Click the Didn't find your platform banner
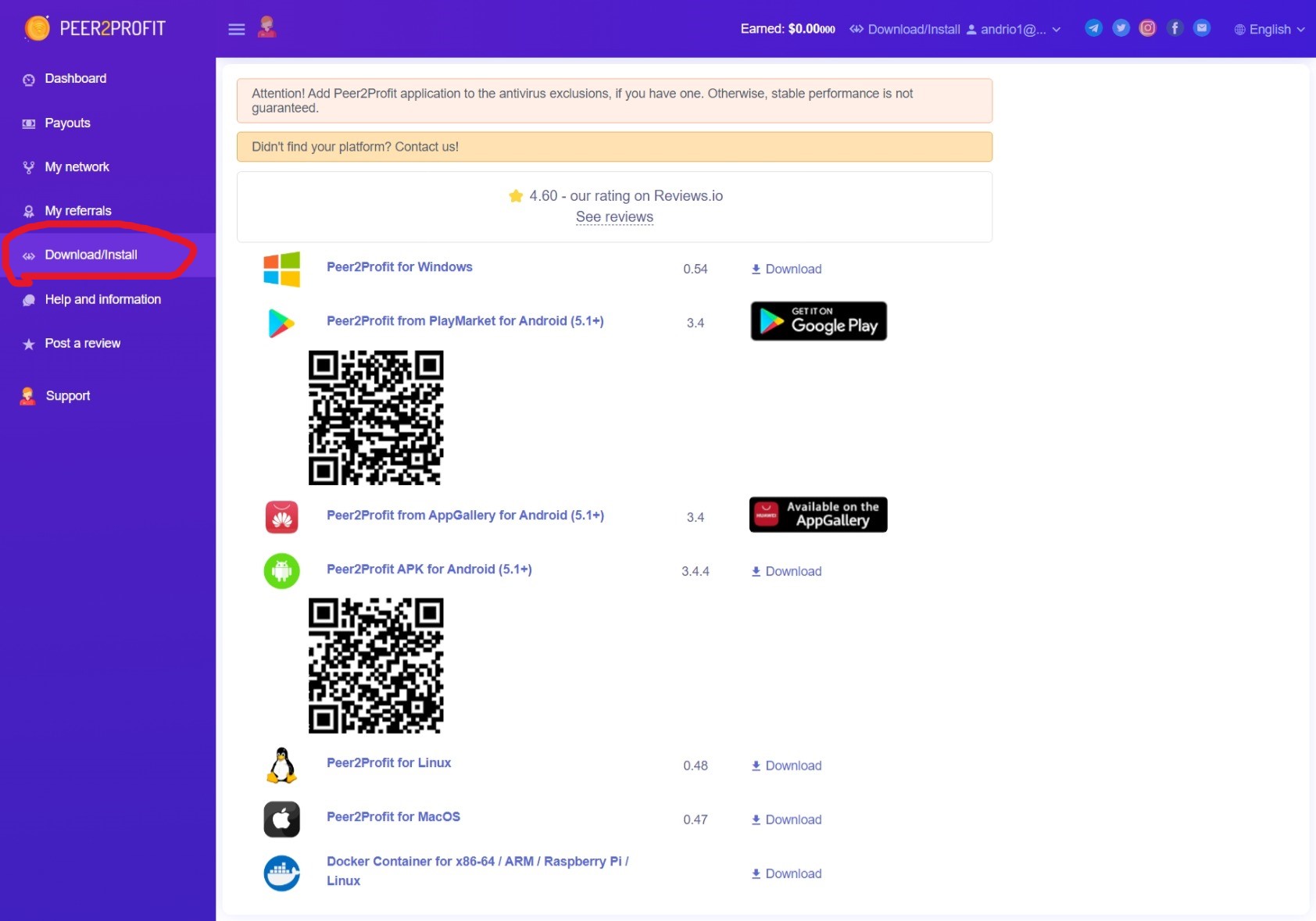The image size is (1316, 921). [x=614, y=147]
